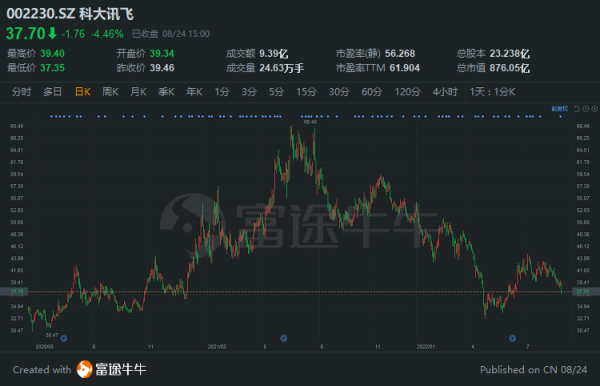Open the 1天 : 1分K period selector

click(492, 92)
